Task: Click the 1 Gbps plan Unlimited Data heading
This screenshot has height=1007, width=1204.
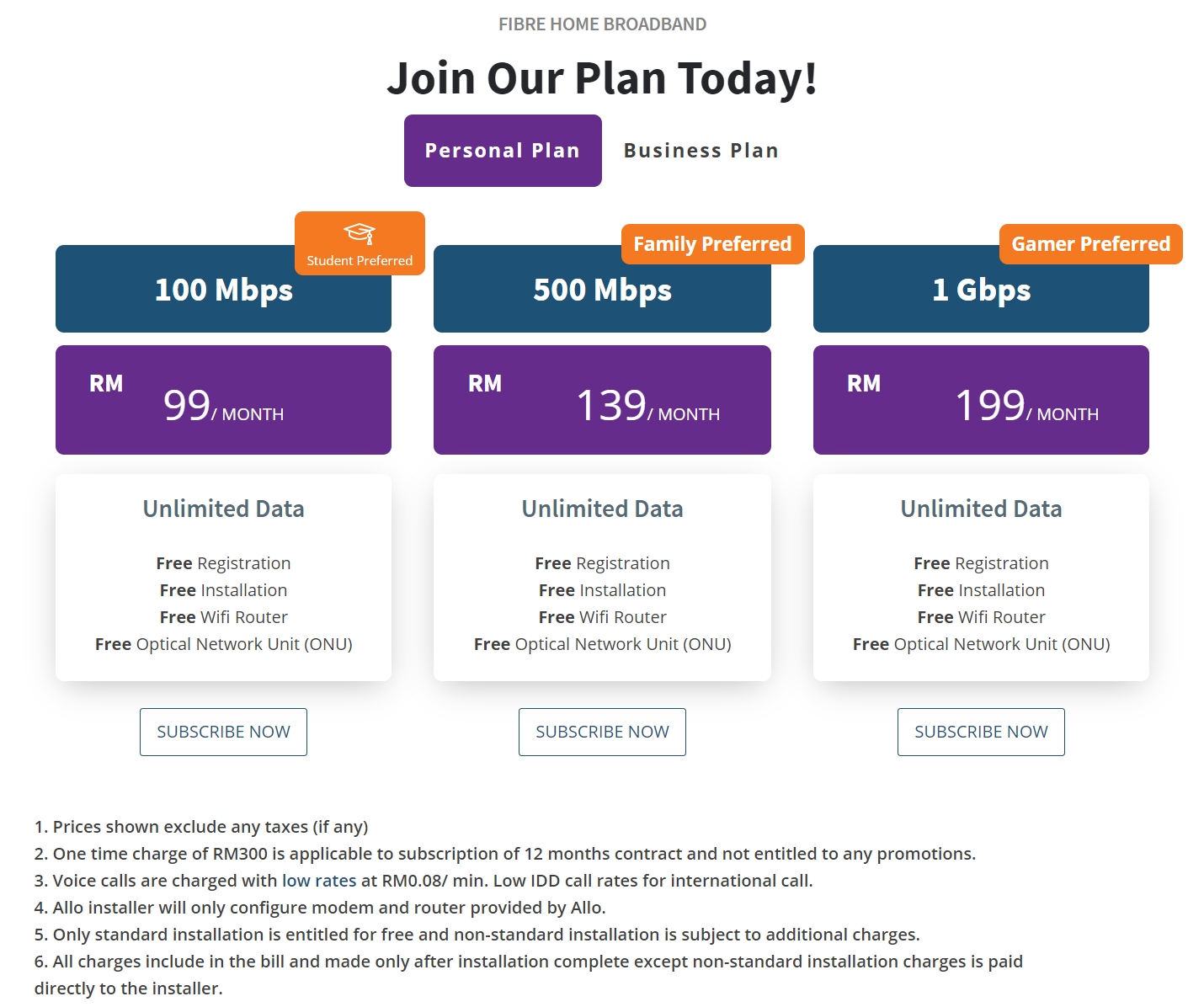Action: tap(981, 509)
